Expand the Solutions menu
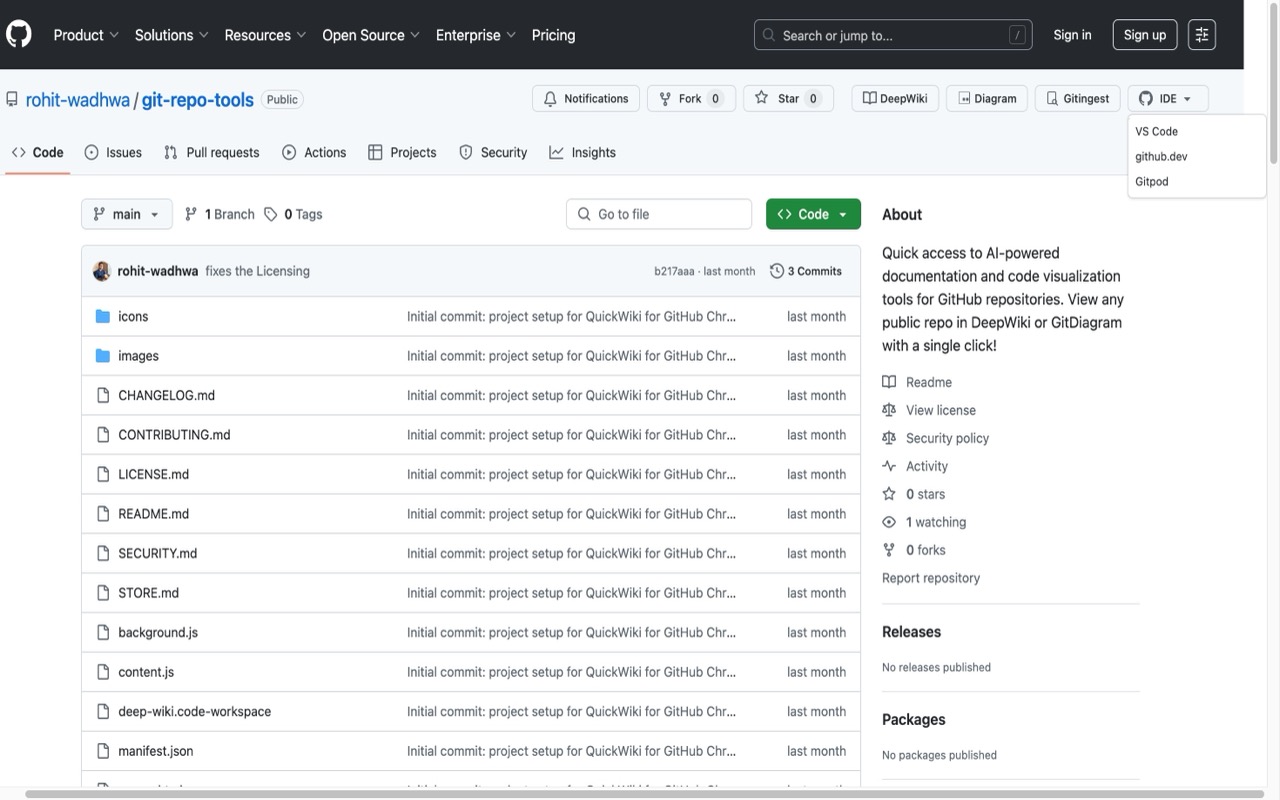The width and height of the screenshot is (1280, 800). [x=172, y=35]
